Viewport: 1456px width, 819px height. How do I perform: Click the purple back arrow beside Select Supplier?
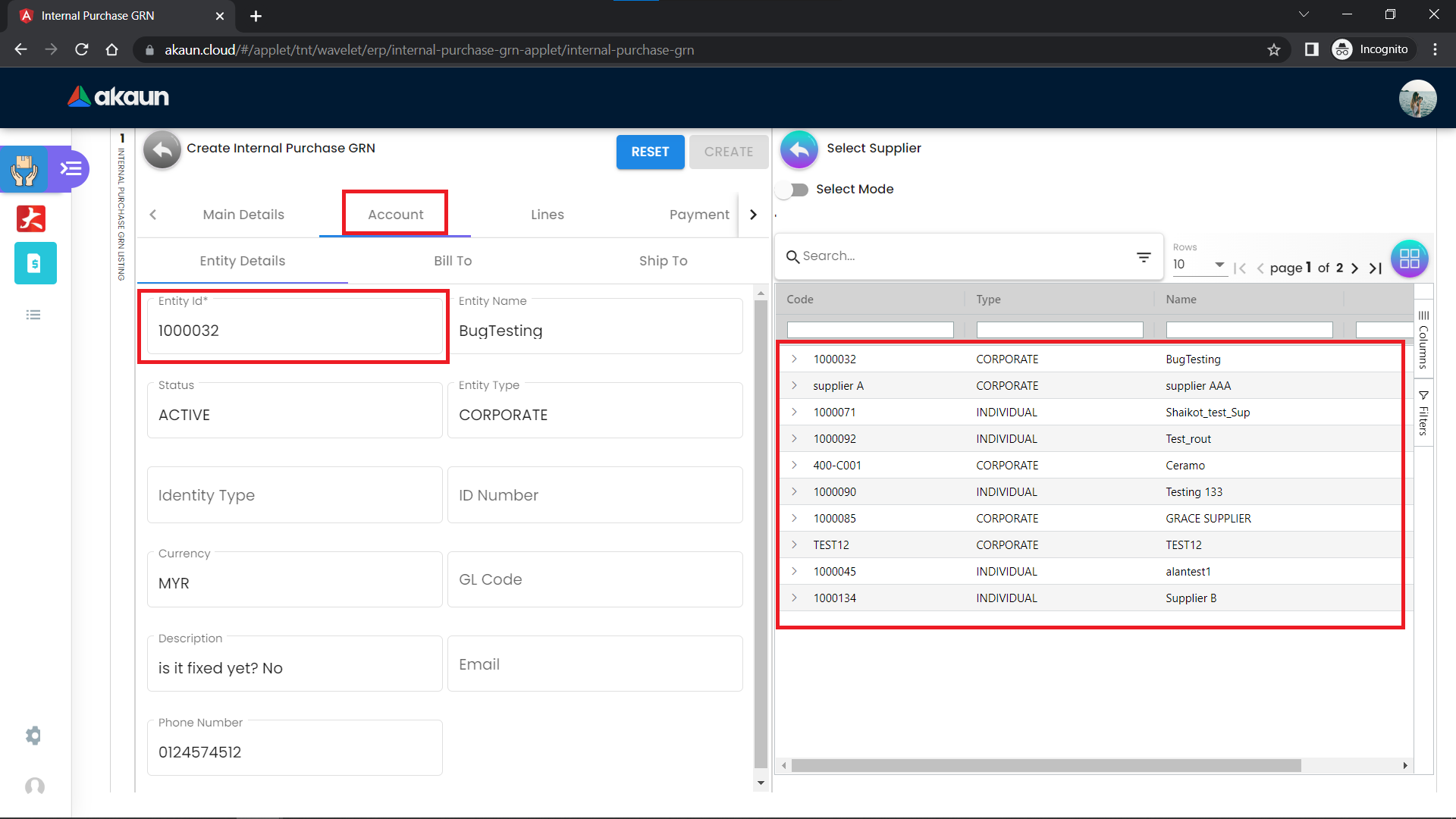coord(799,149)
